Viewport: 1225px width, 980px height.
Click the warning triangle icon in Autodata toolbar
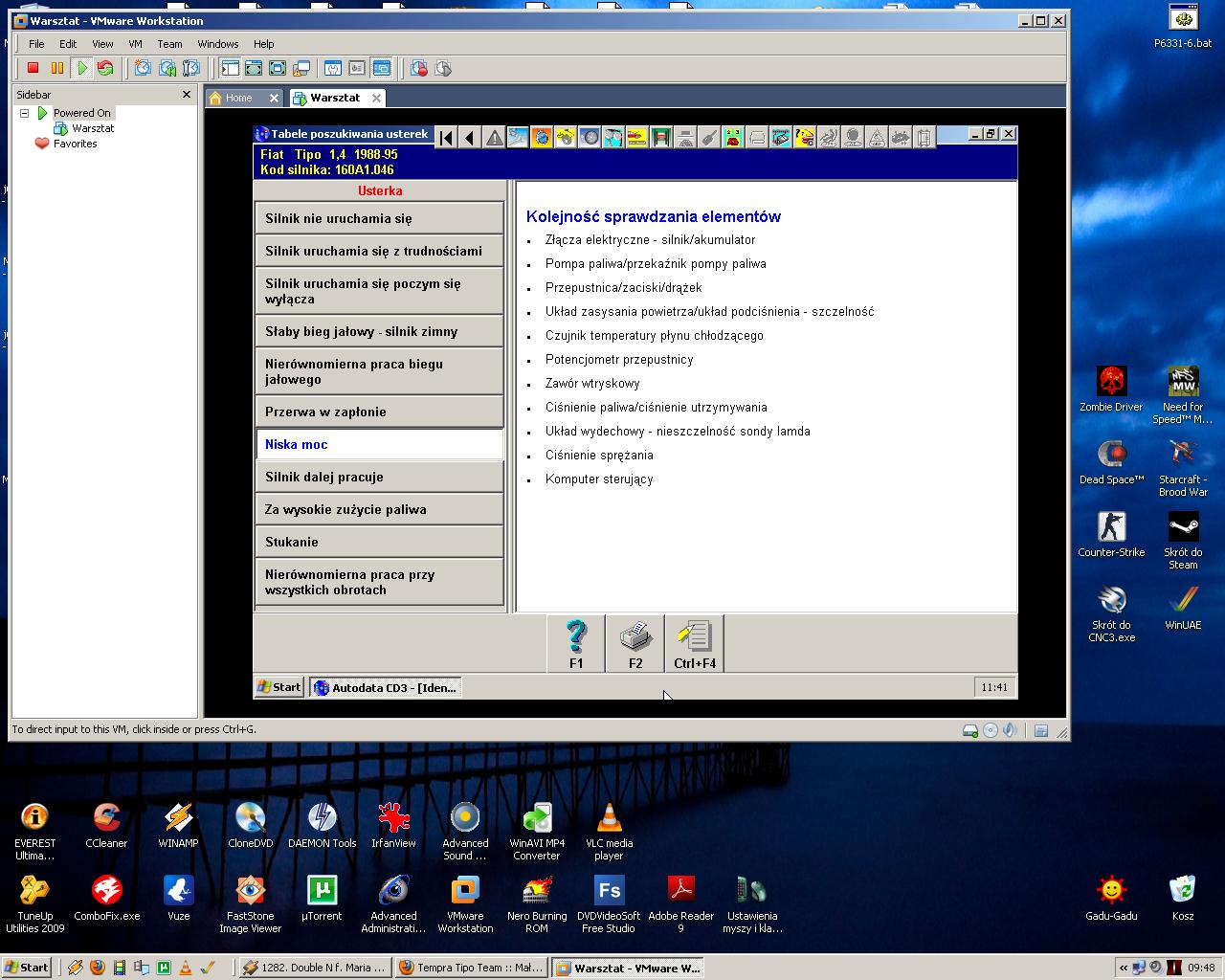point(494,138)
